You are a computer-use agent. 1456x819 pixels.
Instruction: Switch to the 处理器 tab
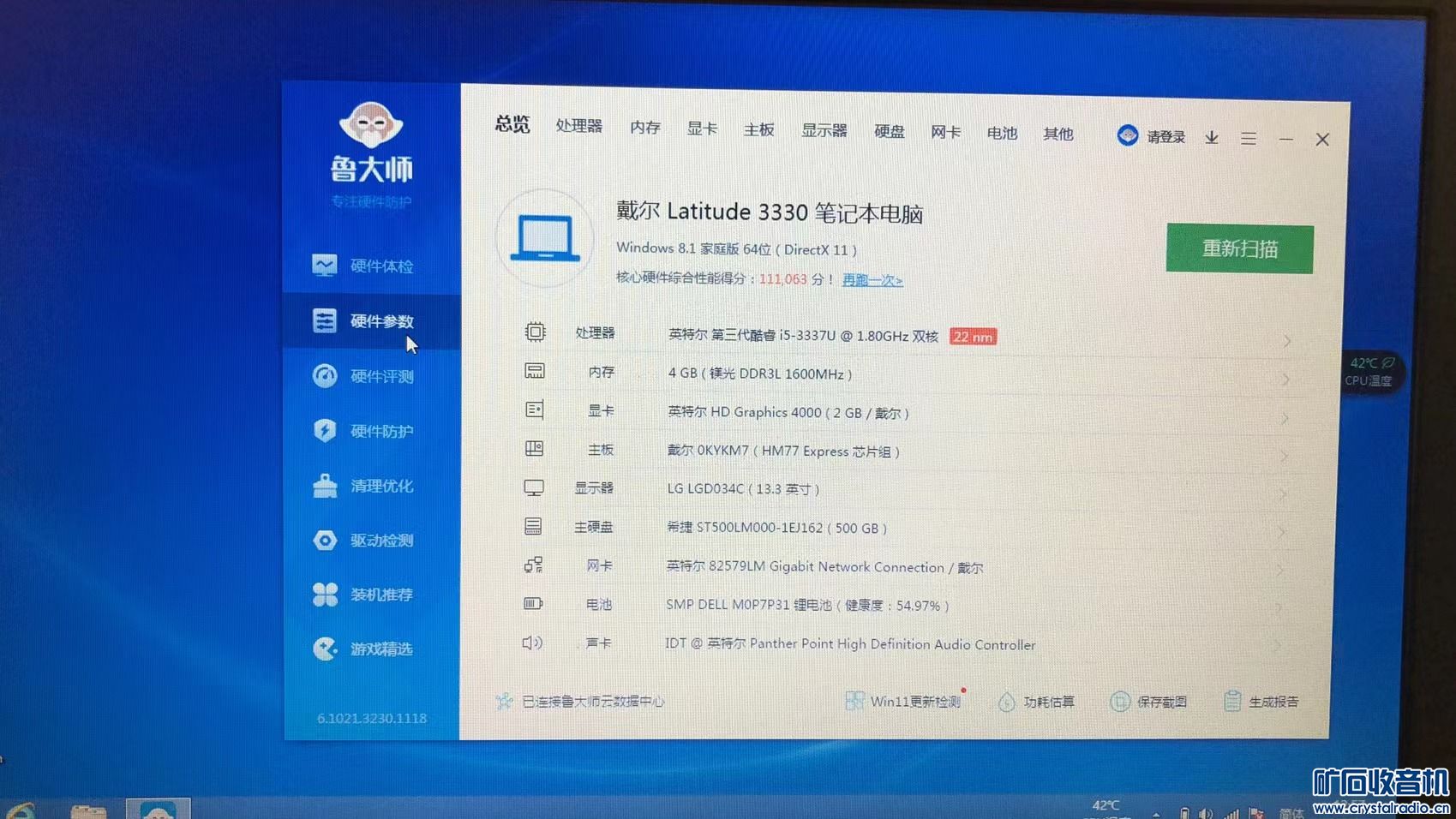(578, 126)
